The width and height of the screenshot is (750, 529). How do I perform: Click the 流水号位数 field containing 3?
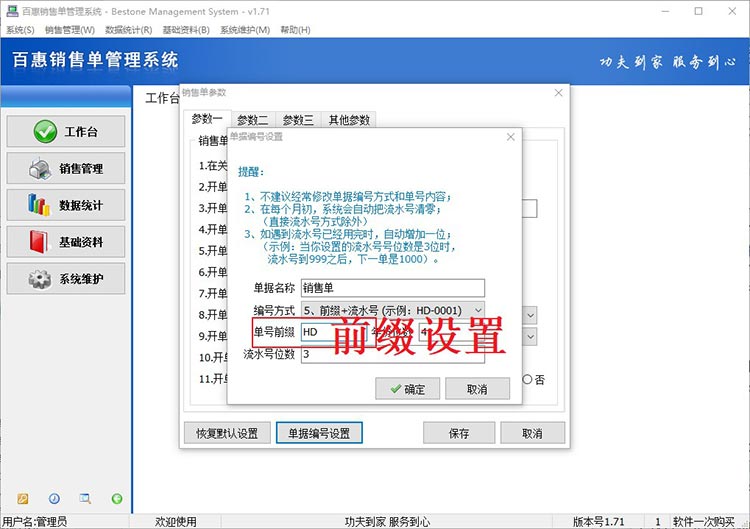pyautogui.click(x=393, y=356)
